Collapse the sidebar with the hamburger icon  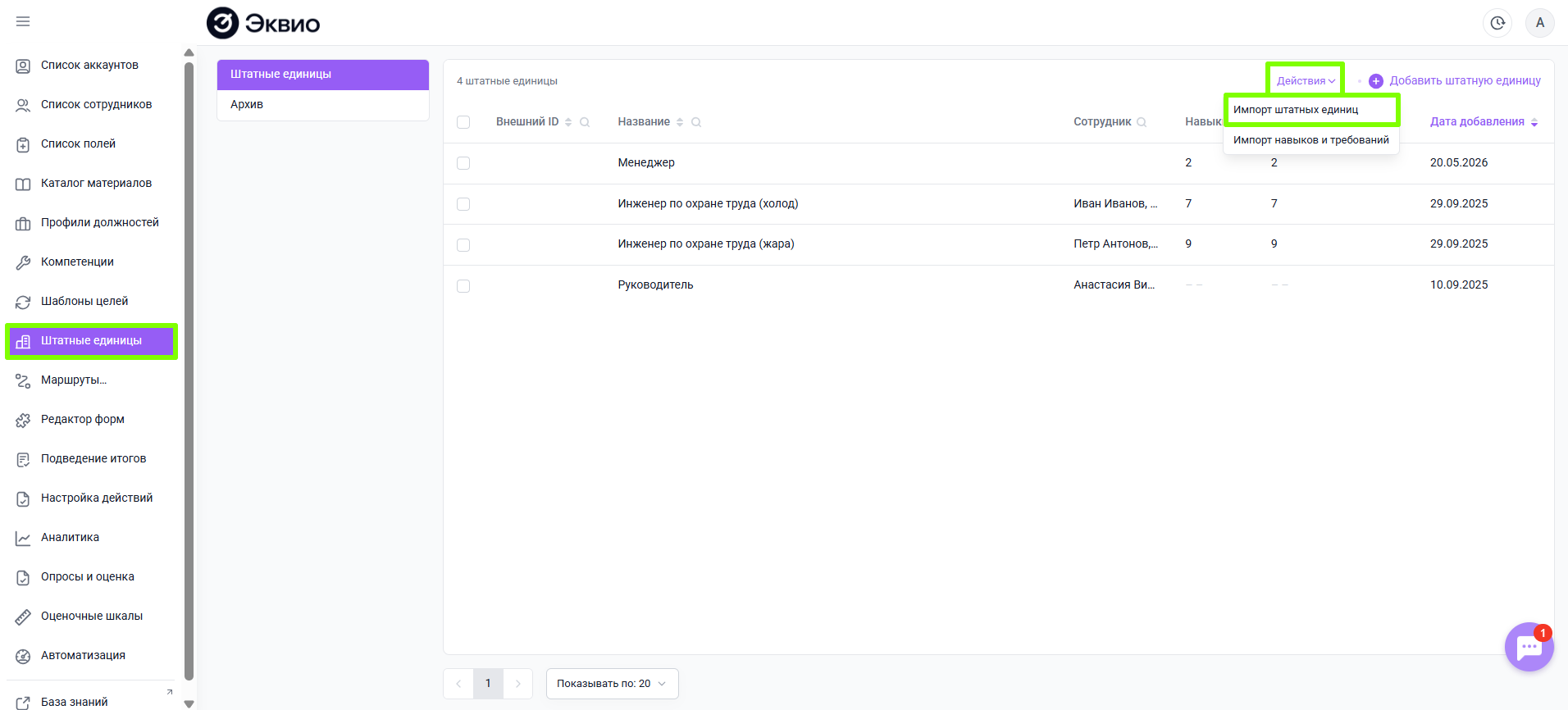pyautogui.click(x=23, y=21)
